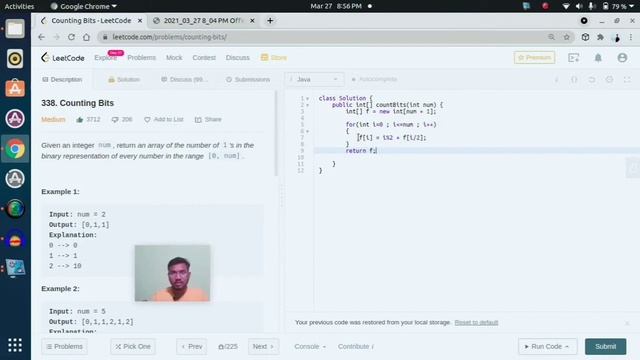Screen dimensions: 640x360
Task: Close the Counting Bits tab
Action: pos(140,21)
